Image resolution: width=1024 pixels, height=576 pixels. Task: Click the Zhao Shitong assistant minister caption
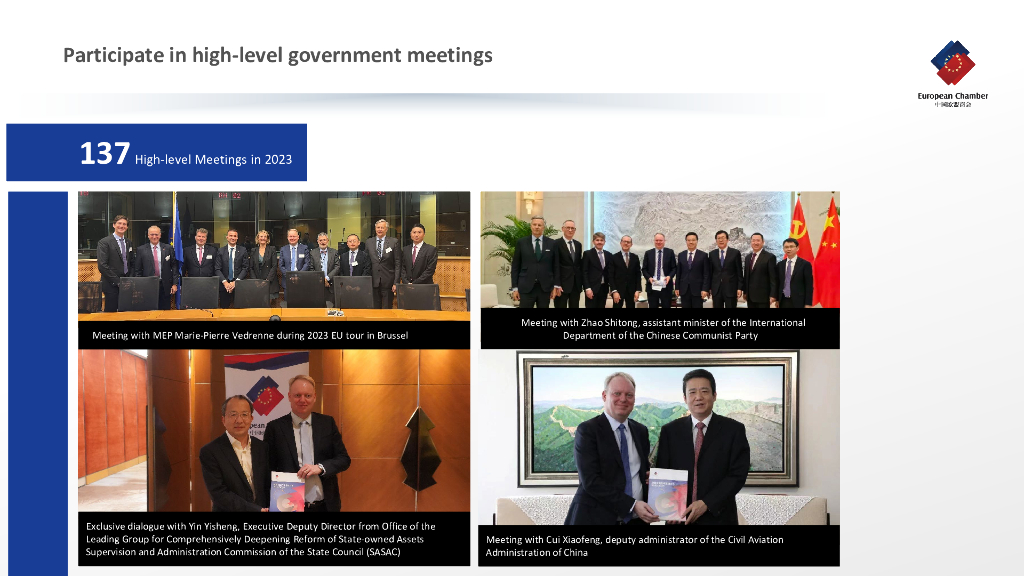[x=661, y=328]
